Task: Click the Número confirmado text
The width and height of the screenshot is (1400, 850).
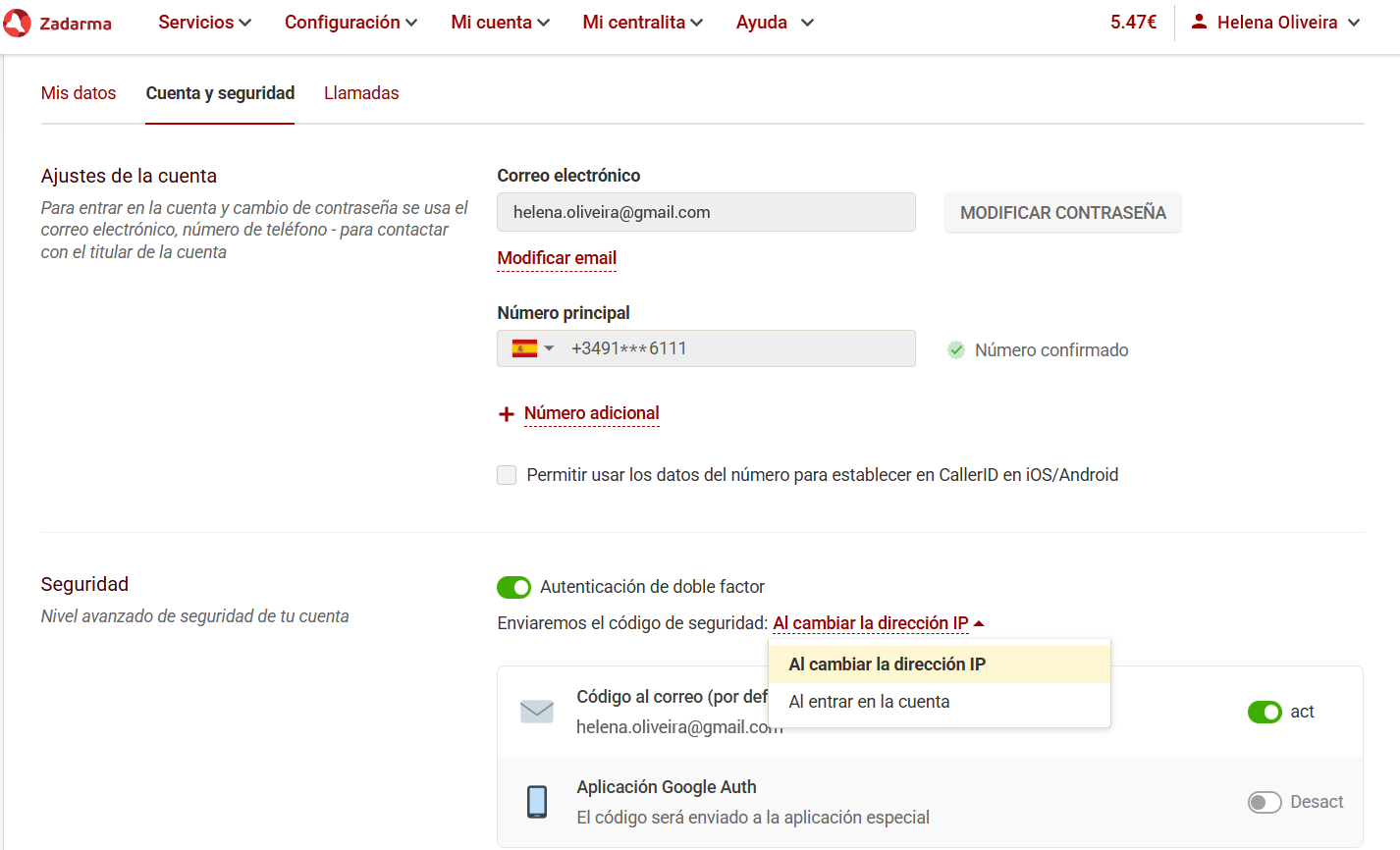Action: click(x=1051, y=350)
